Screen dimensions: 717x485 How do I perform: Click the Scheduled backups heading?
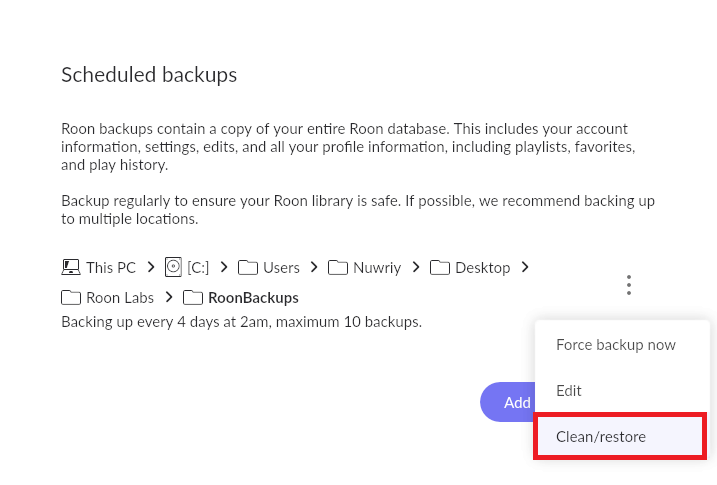[x=149, y=75]
